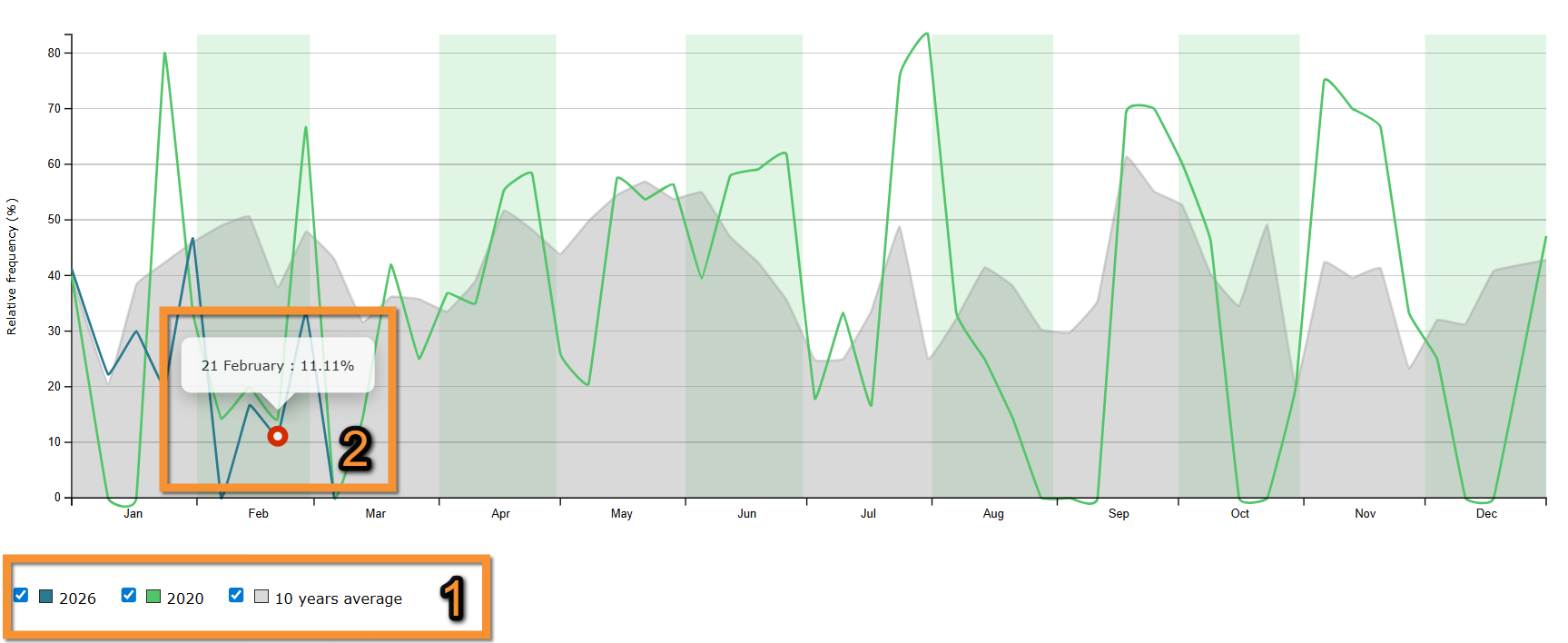This screenshot has width=1568, height=643.
Task: Click the 2026 legend label text
Action: (77, 598)
